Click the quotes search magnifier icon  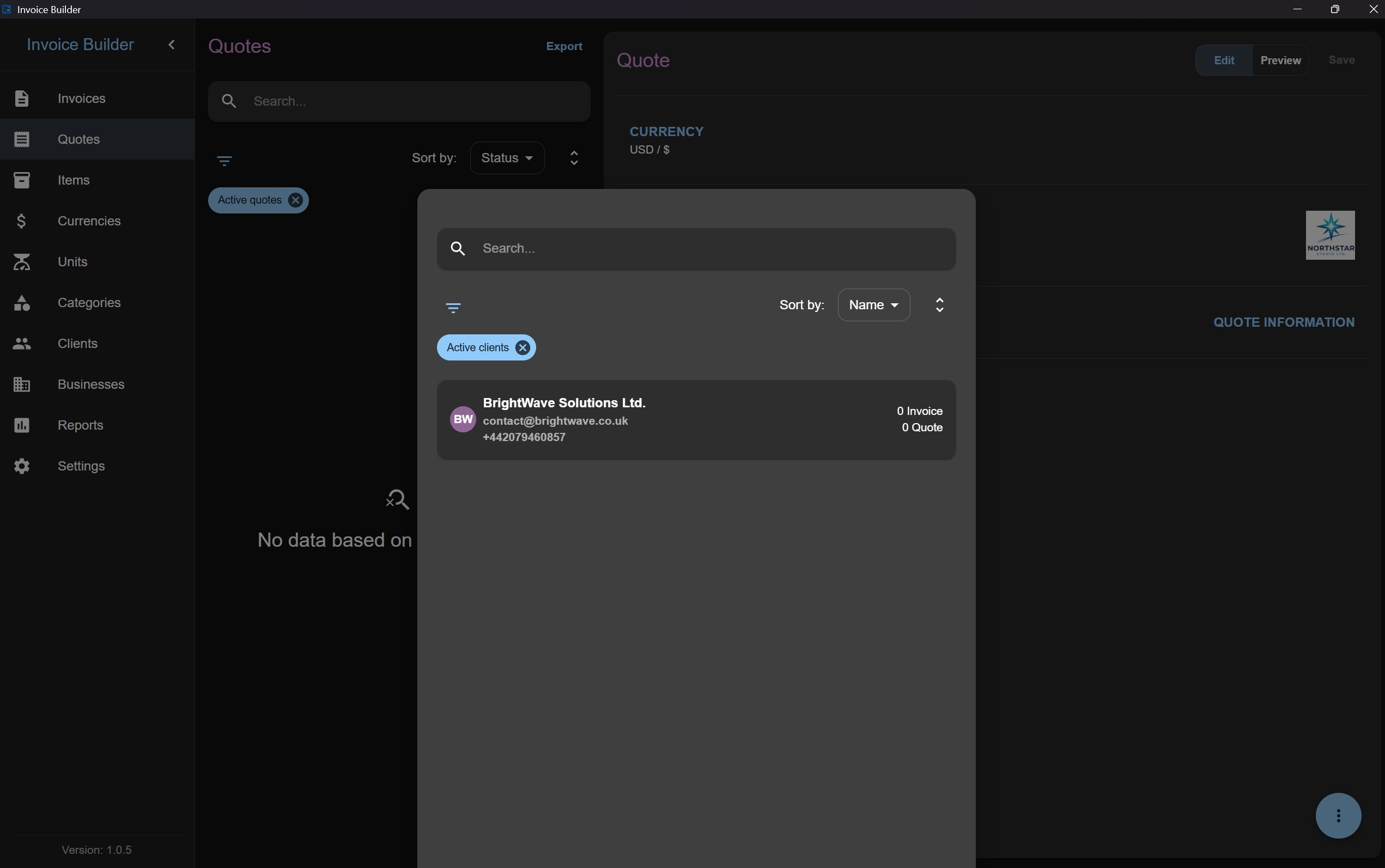[229, 101]
